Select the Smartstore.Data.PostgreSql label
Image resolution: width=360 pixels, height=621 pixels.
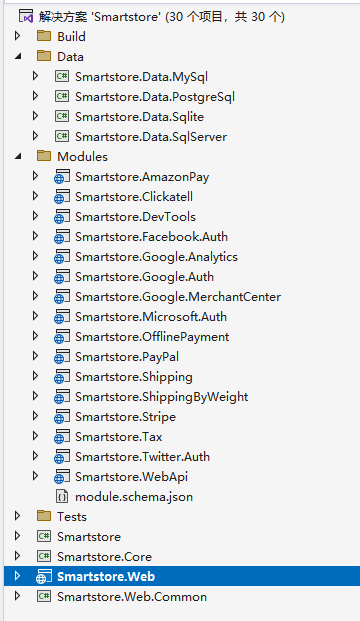(155, 97)
